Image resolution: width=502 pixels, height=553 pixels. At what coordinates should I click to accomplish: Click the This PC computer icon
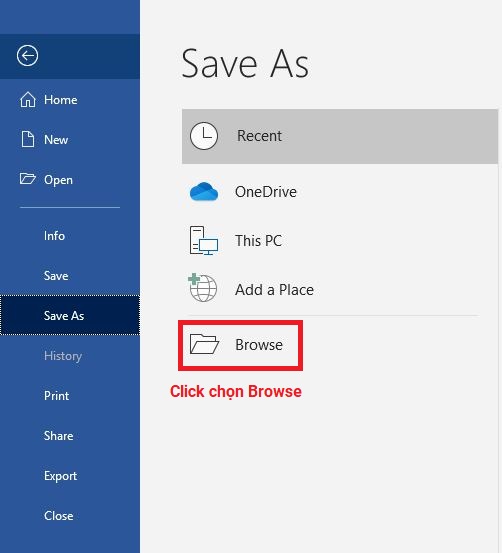pos(204,241)
